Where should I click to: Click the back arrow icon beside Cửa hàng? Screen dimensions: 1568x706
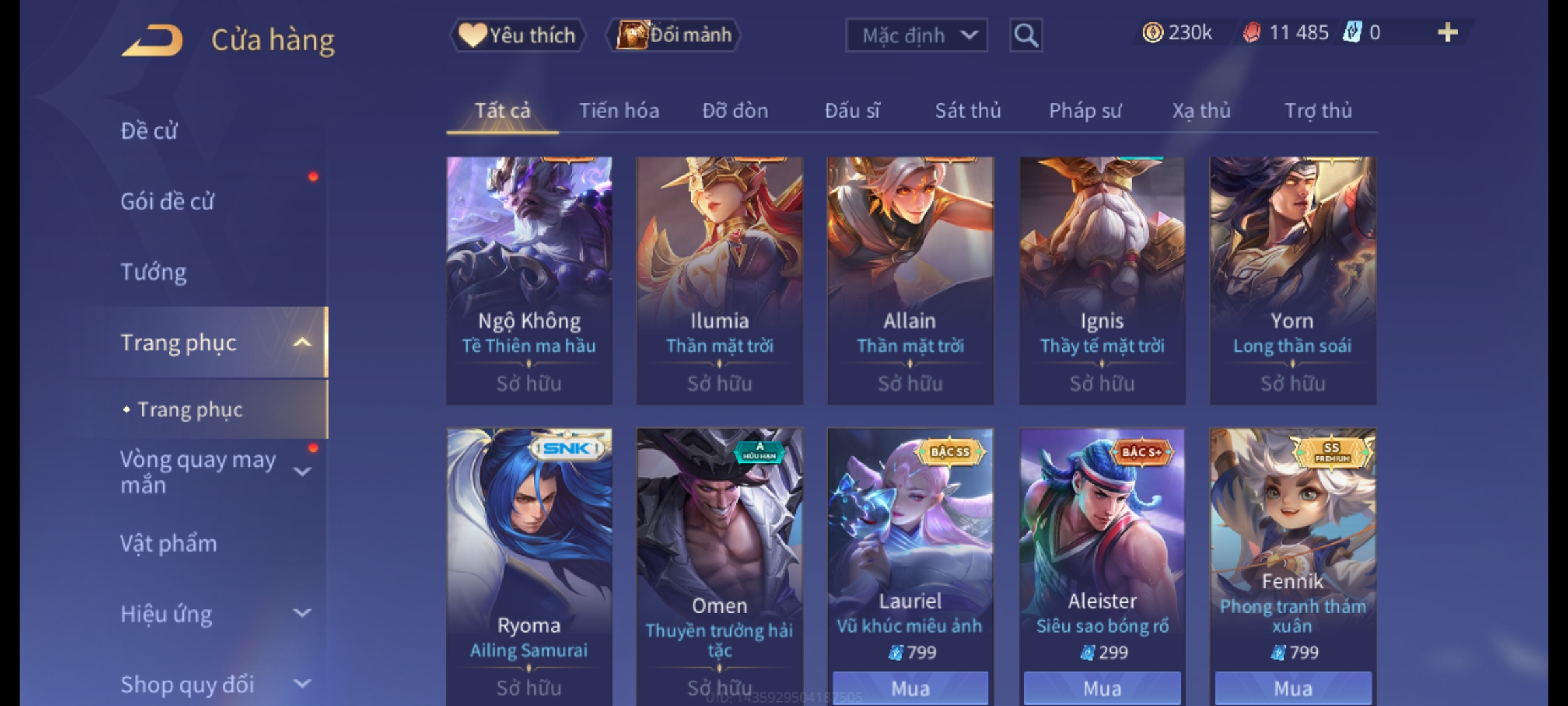point(152,41)
